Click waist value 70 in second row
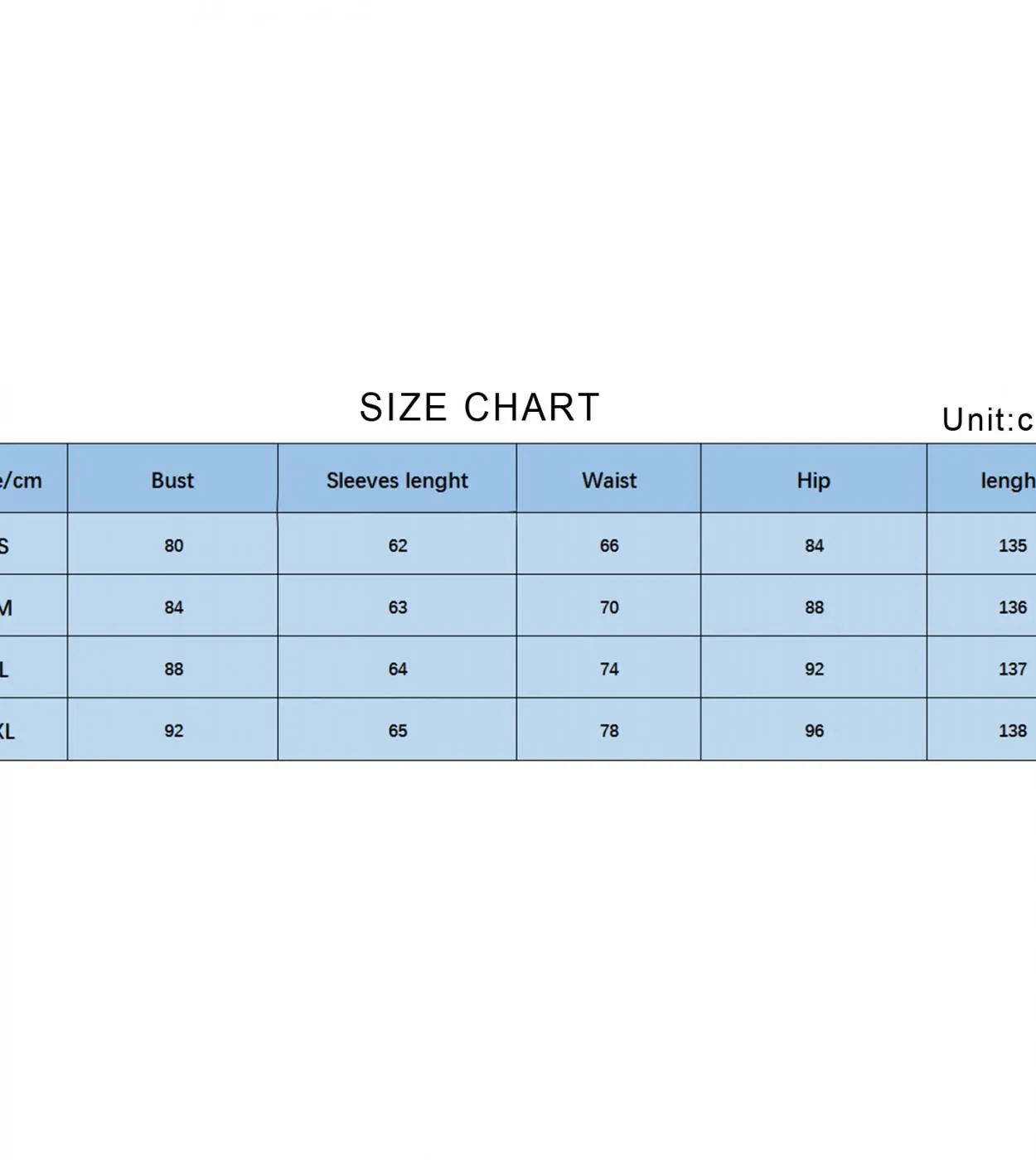Image resolution: width=1036 pixels, height=1160 pixels. point(609,607)
